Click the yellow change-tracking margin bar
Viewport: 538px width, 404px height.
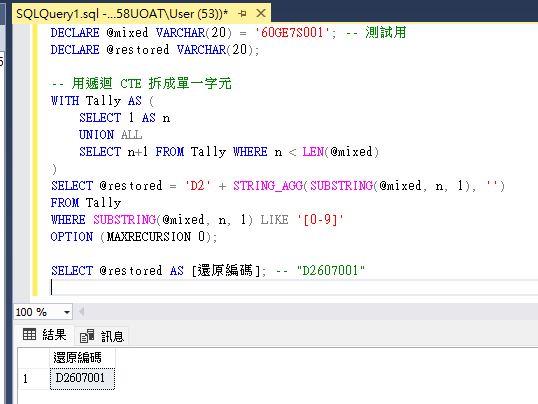coord(35,160)
